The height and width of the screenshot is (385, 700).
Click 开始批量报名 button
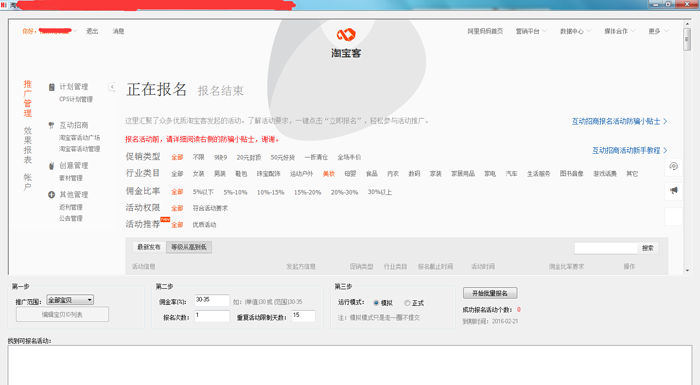[x=490, y=293]
